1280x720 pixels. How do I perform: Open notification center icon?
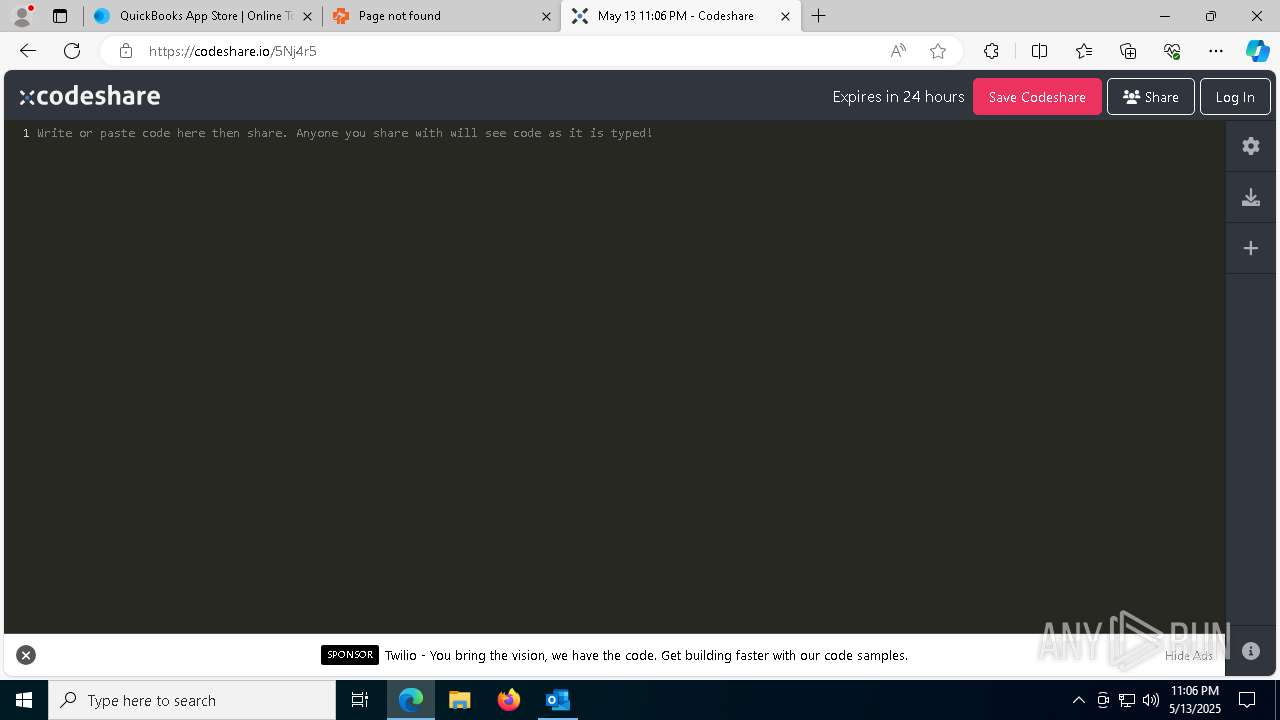click(x=1247, y=700)
